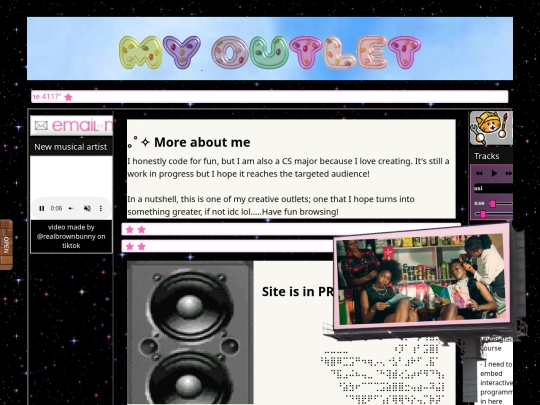
Task: Pause the New musical artist video
Action: click(x=42, y=208)
